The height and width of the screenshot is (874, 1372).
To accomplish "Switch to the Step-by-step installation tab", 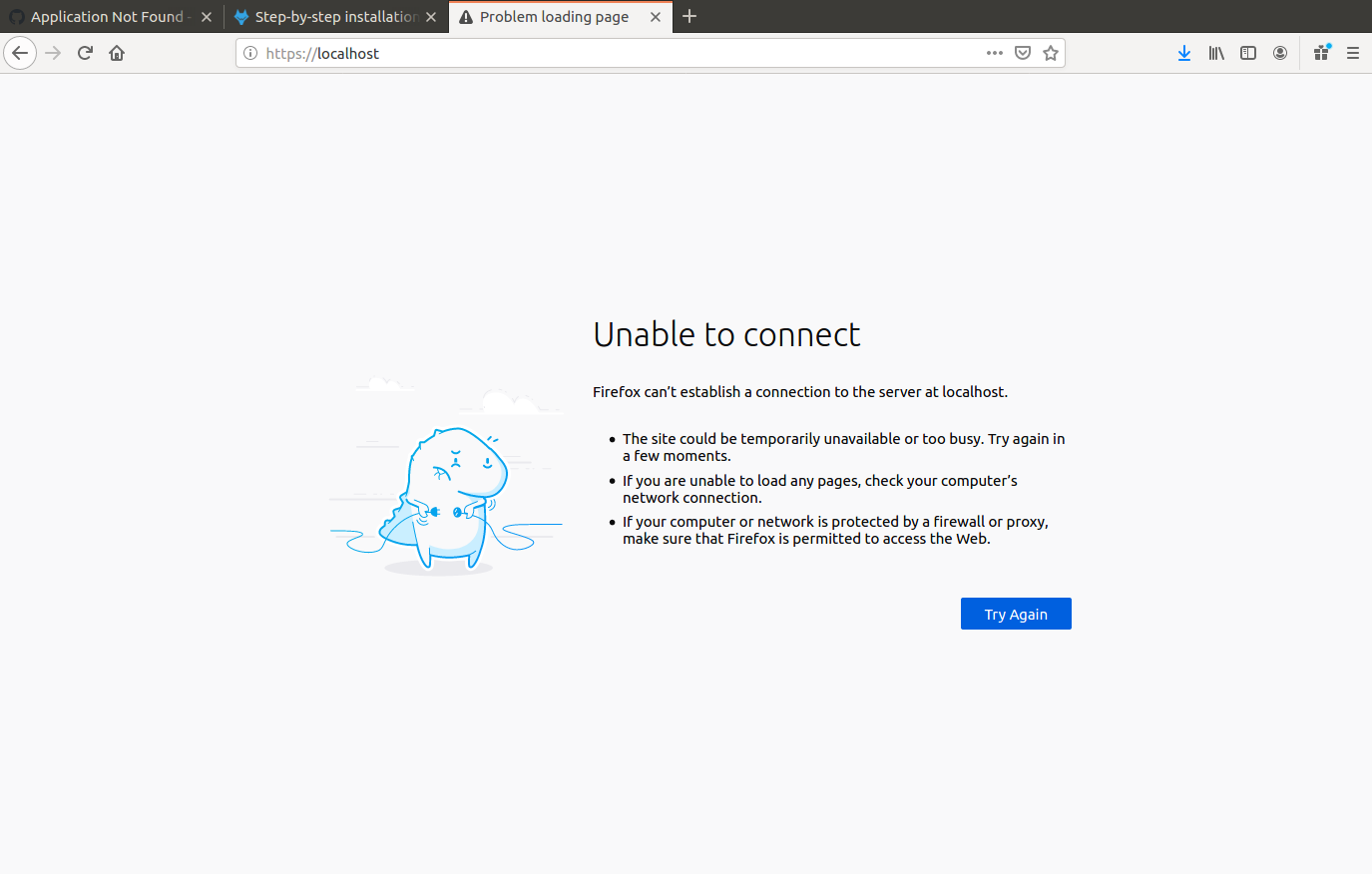I will pyautogui.click(x=334, y=16).
